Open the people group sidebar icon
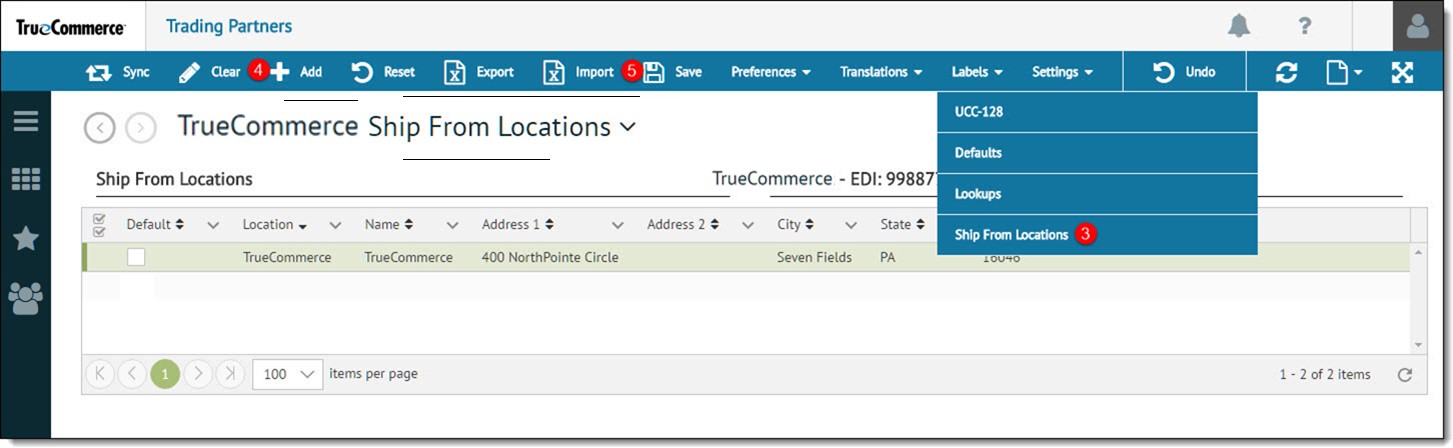The image size is (1453, 448). pyautogui.click(x=26, y=298)
